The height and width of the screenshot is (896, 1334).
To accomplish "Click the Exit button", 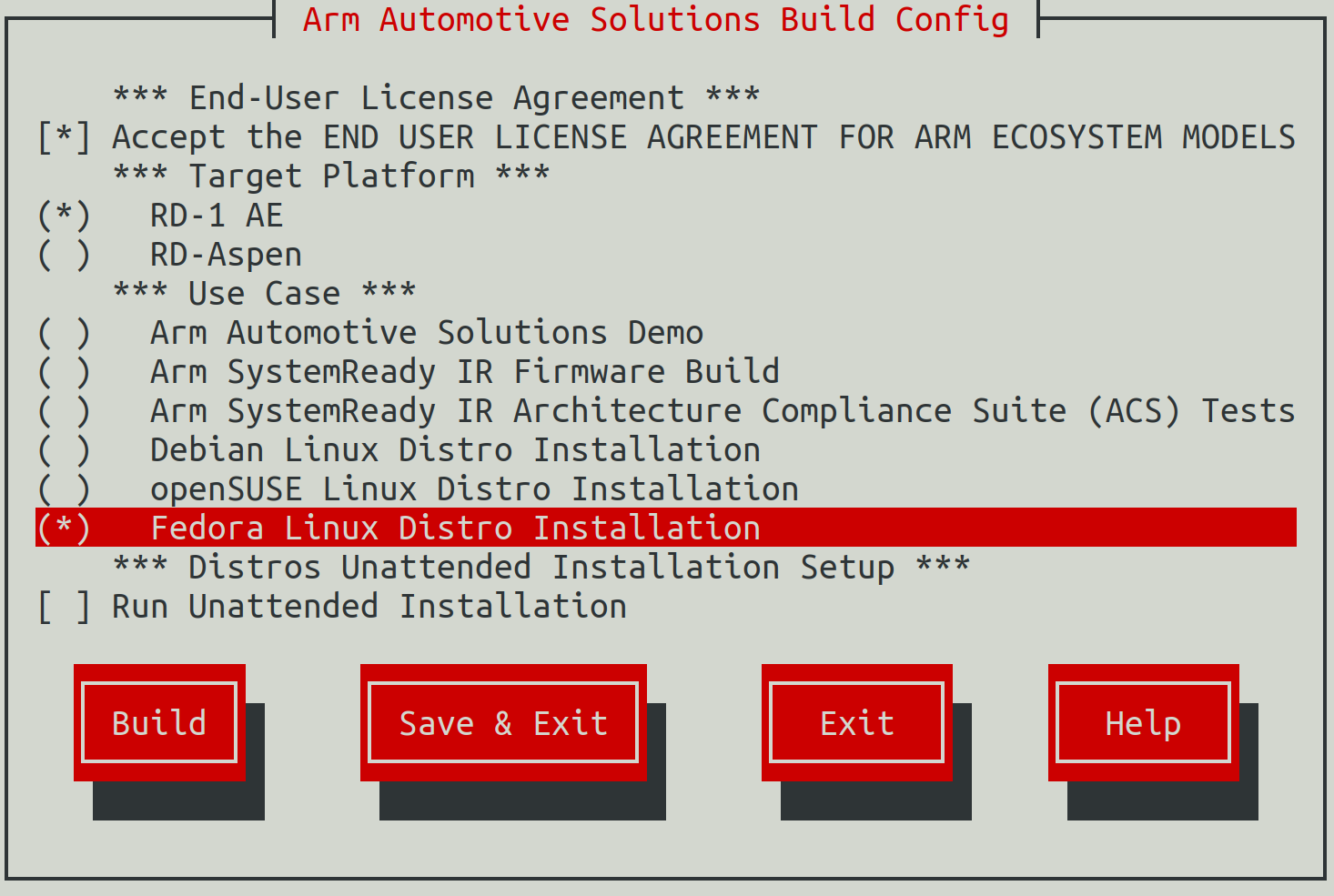I will point(857,722).
